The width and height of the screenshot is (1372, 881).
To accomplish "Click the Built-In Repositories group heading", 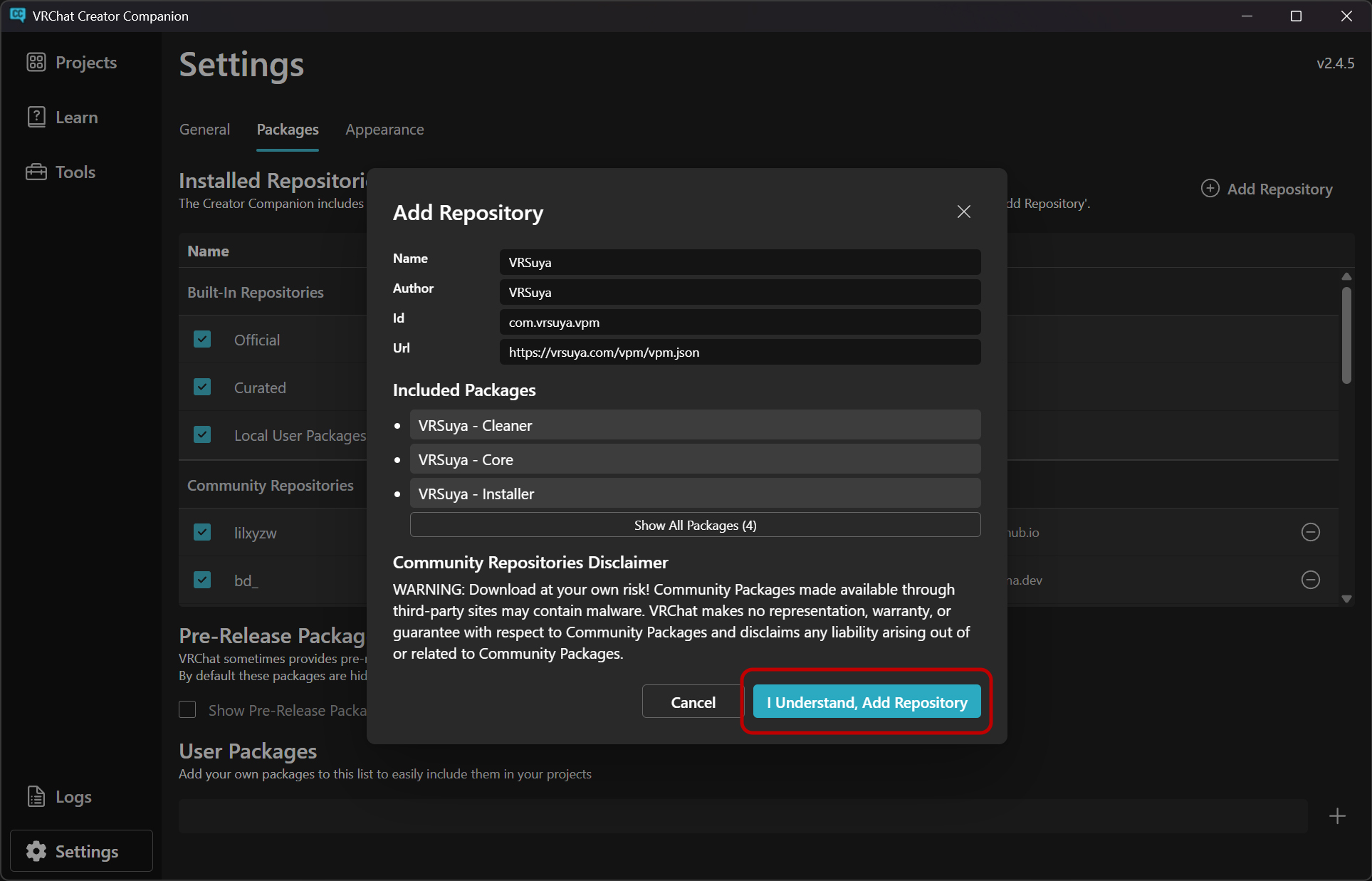I will pyautogui.click(x=255, y=293).
